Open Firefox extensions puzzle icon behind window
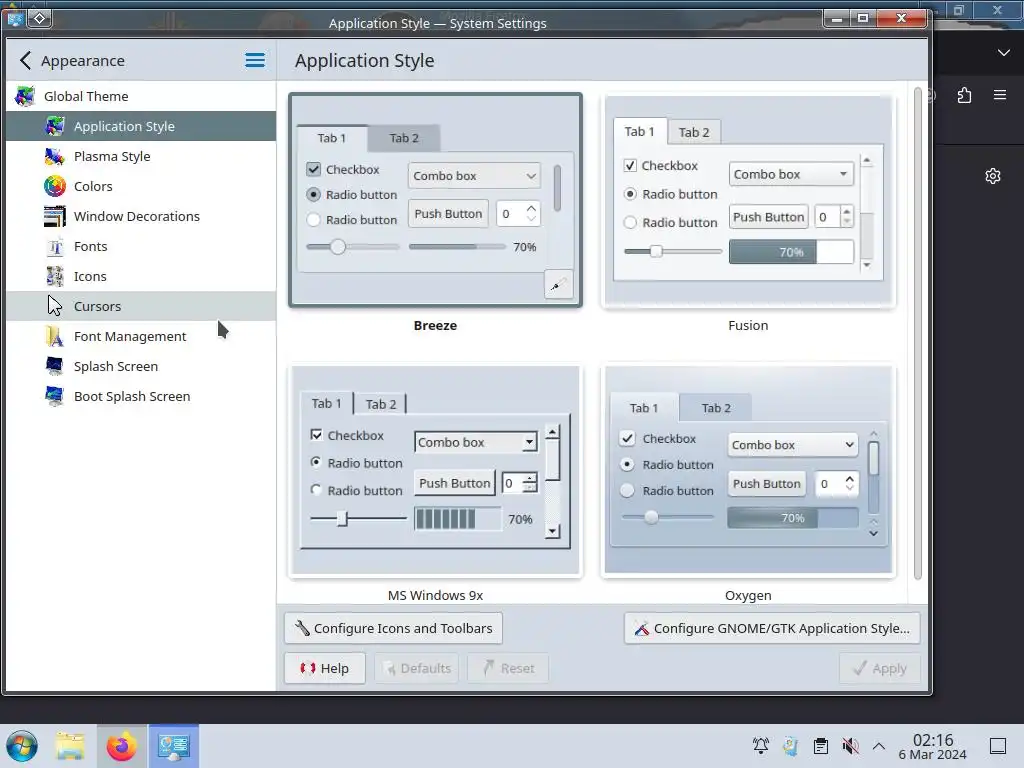This screenshot has width=1024, height=768. point(965,95)
